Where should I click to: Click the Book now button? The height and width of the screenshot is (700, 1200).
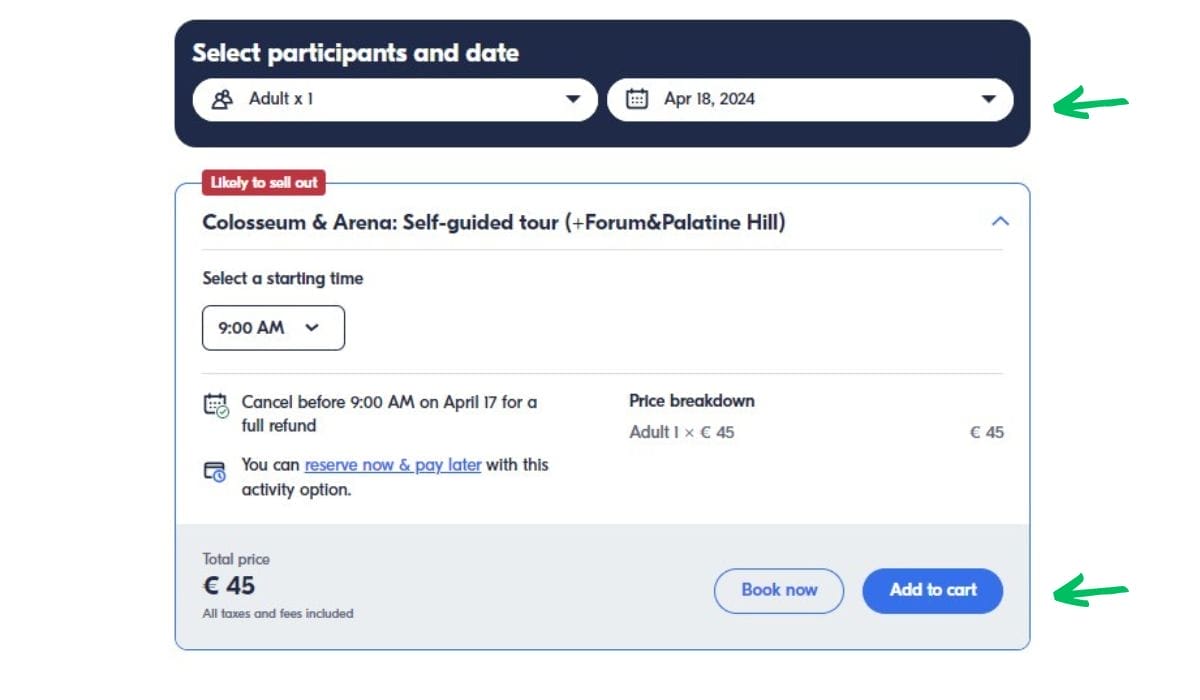coord(779,590)
